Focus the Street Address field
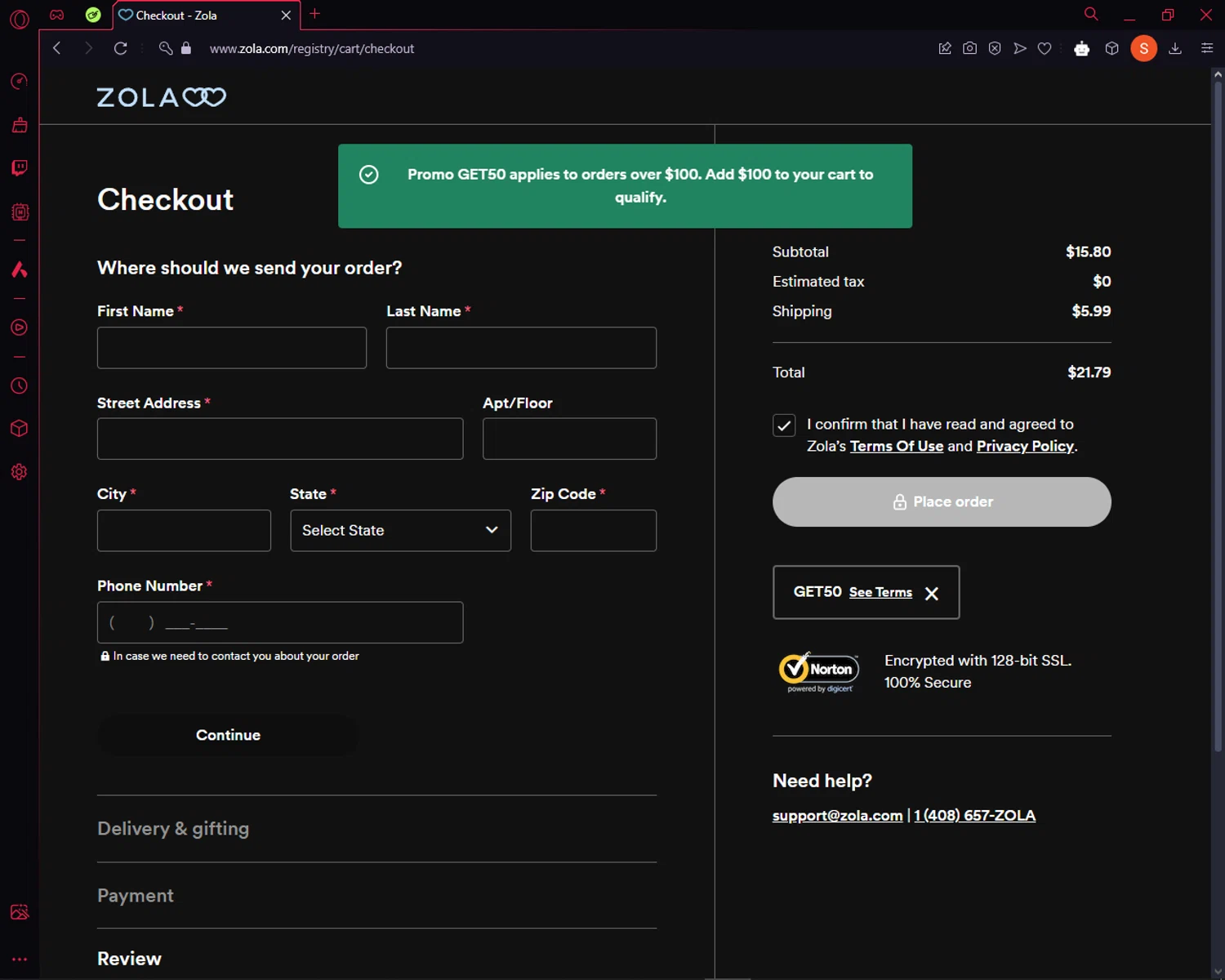Image resolution: width=1225 pixels, height=980 pixels. point(280,439)
